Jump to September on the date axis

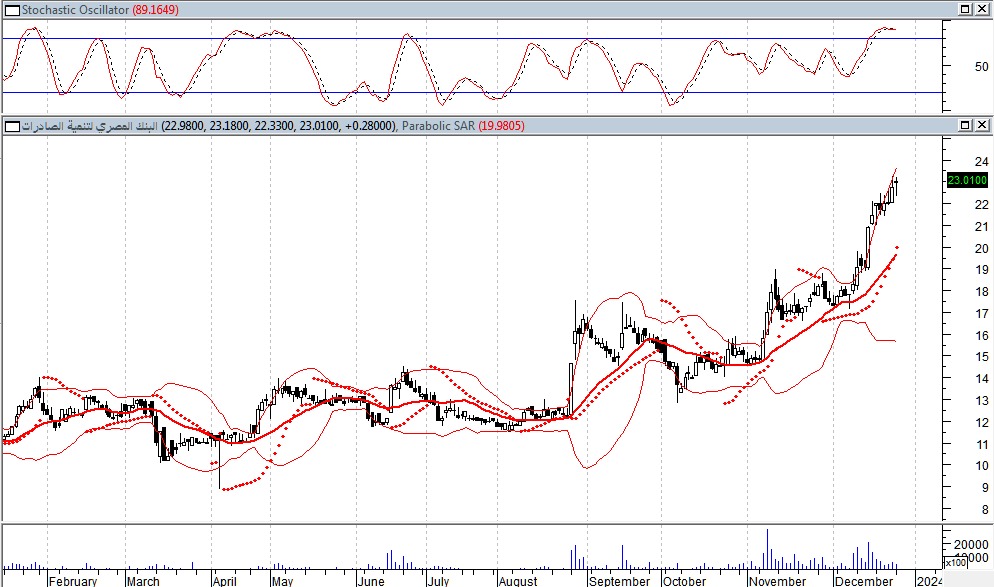[x=619, y=580]
